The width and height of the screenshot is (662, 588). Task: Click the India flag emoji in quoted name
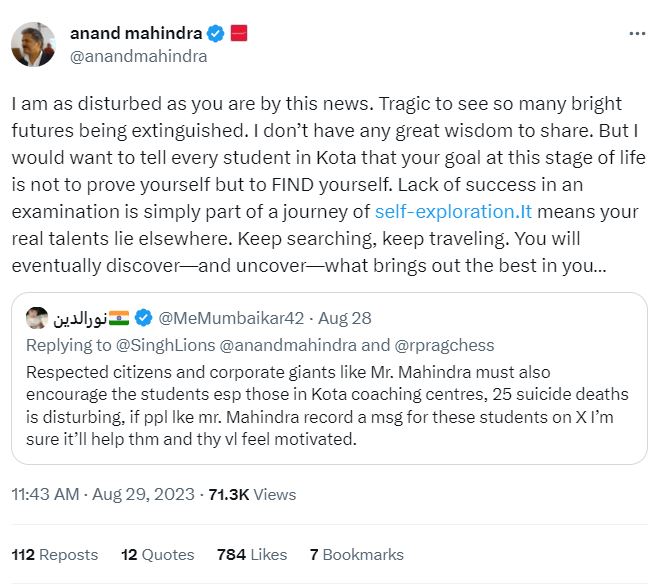(x=119, y=318)
